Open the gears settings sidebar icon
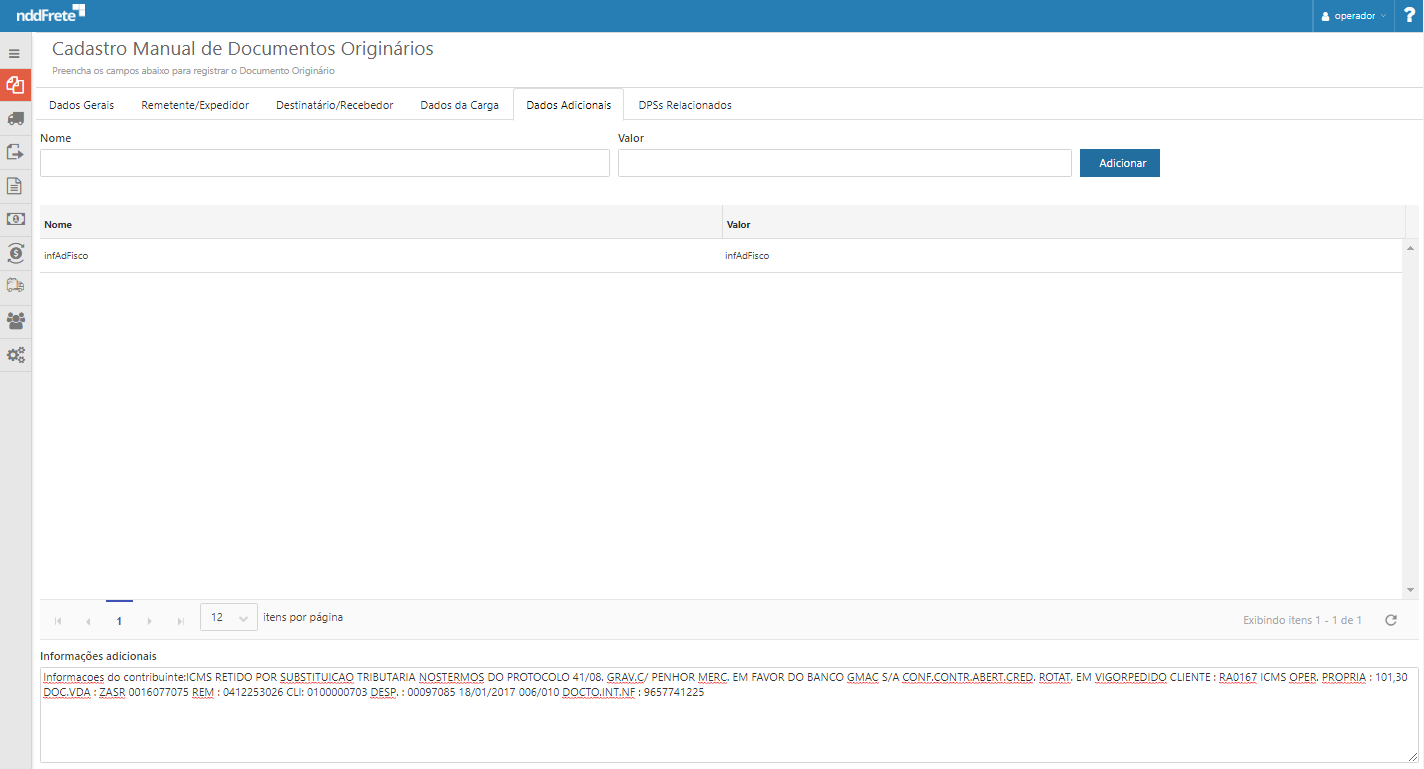This screenshot has height=769, width=1424. (x=15, y=355)
